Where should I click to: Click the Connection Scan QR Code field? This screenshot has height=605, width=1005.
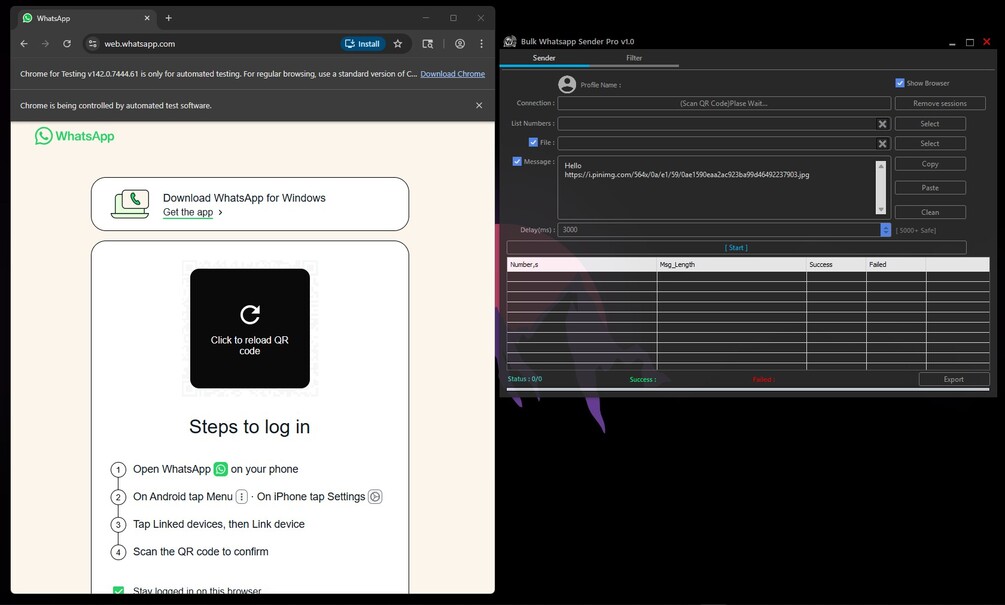(724, 103)
